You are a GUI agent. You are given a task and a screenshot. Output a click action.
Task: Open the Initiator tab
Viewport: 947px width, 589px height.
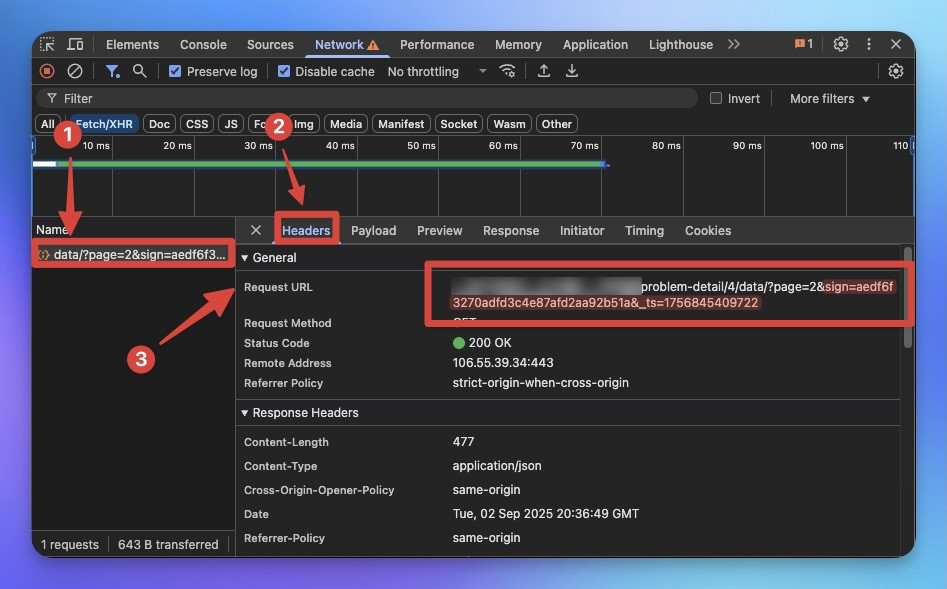[x=582, y=230]
